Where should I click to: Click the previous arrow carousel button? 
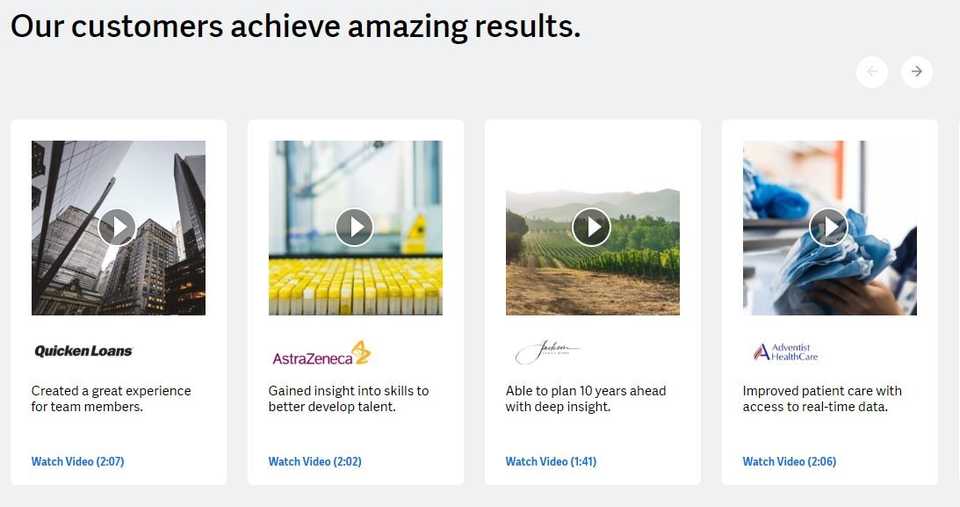click(x=872, y=72)
